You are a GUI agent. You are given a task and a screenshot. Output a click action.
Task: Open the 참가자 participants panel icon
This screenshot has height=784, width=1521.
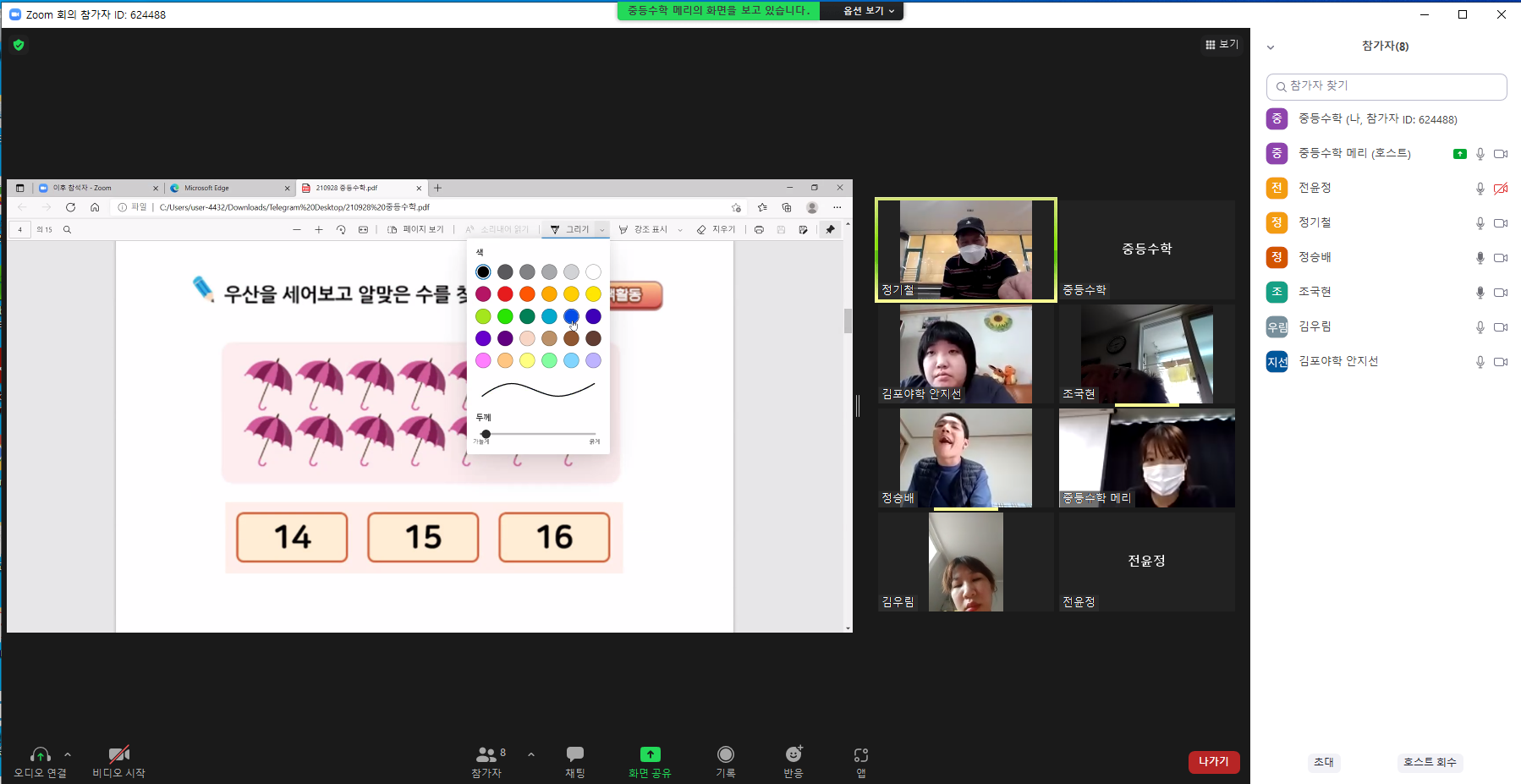click(x=486, y=754)
